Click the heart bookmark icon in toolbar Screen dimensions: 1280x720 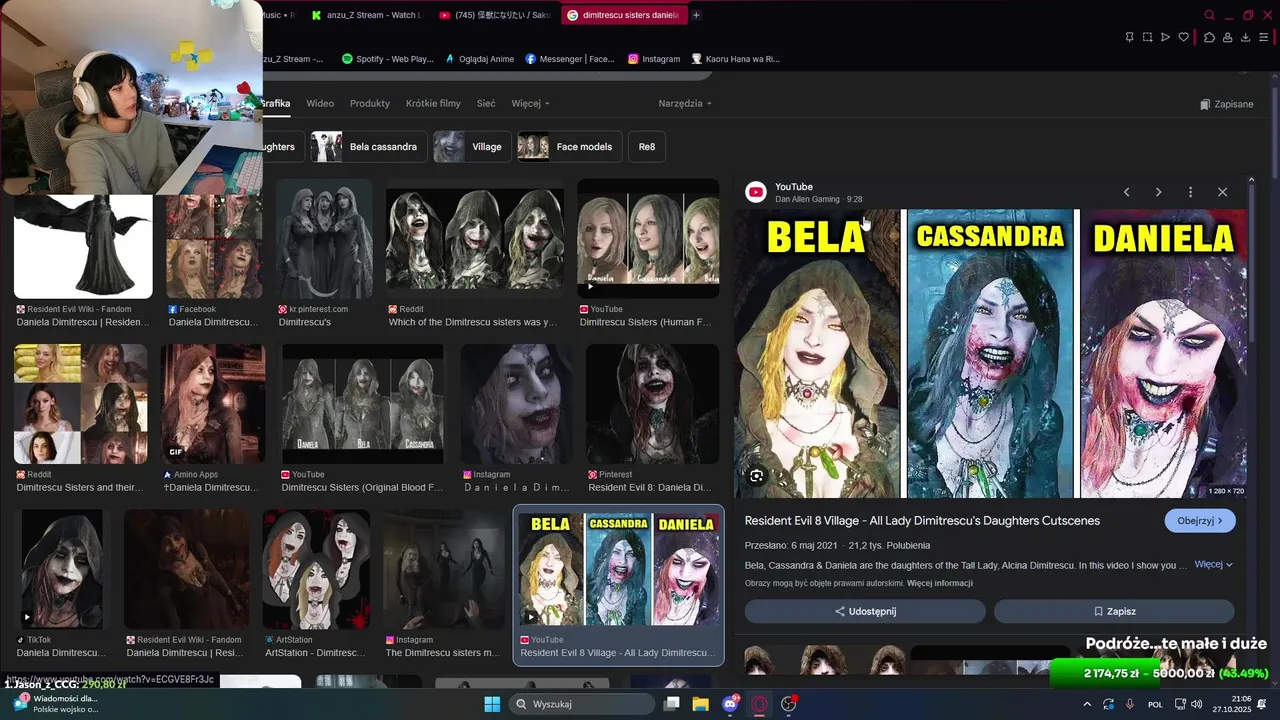pos(1184,37)
